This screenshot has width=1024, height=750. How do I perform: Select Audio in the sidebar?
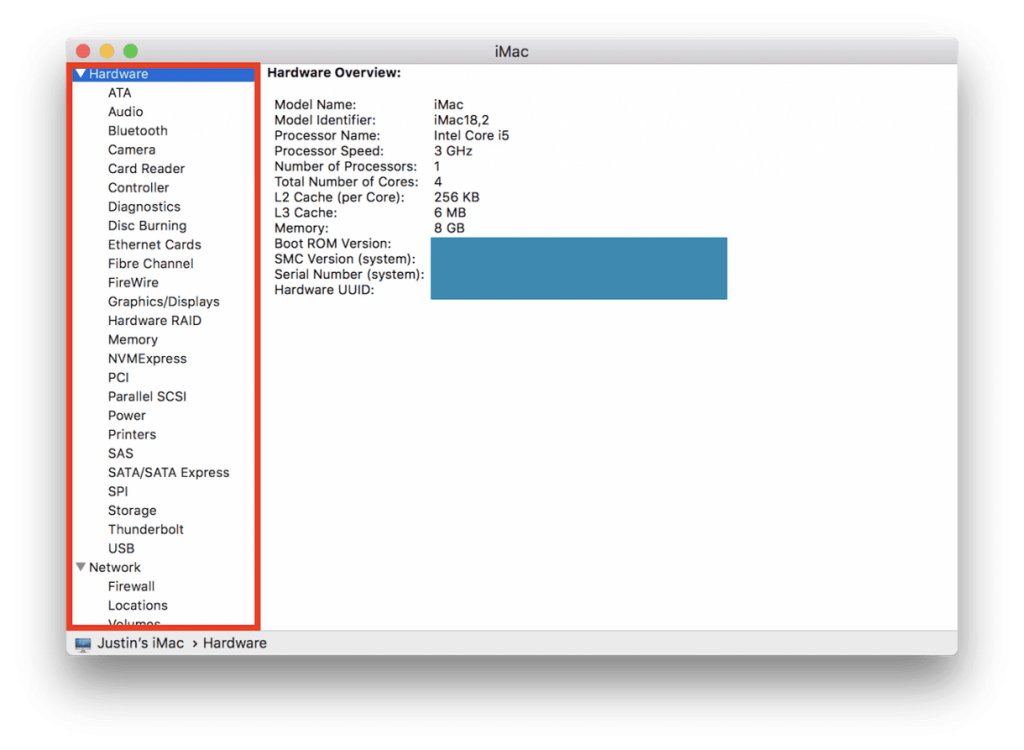pyautogui.click(x=125, y=112)
